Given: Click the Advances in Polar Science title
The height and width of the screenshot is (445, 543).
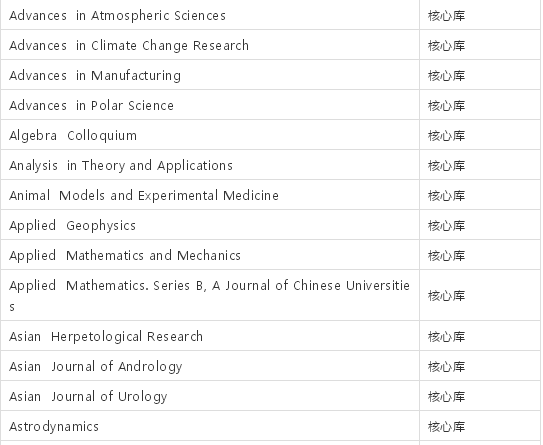Looking at the screenshot, I should [91, 106].
